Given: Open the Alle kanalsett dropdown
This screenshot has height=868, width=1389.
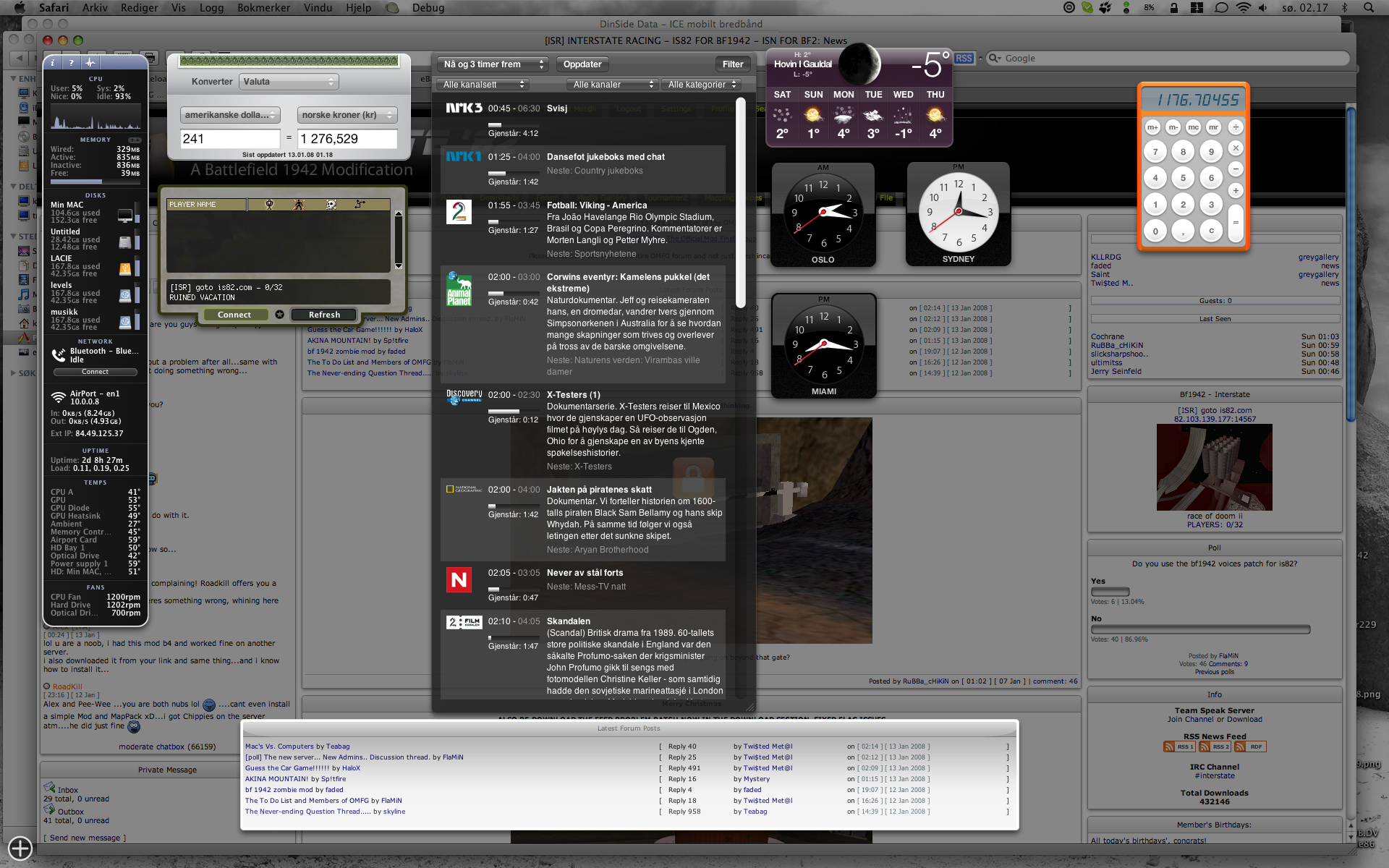Looking at the screenshot, I should click(483, 85).
